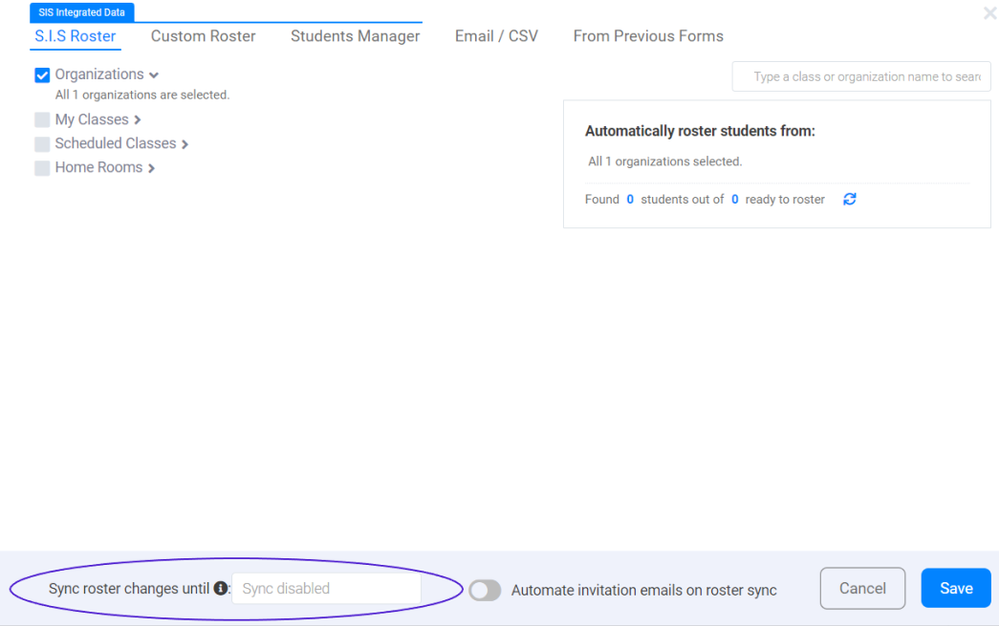Open the Custom Roster tab
Image resolution: width=999 pixels, height=626 pixels.
pyautogui.click(x=203, y=36)
